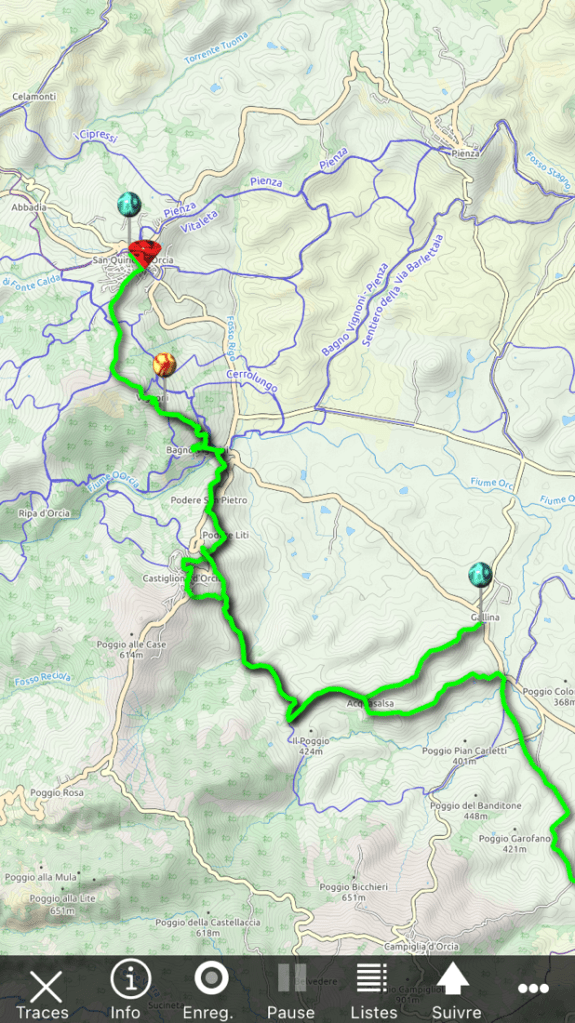Open the three-dots more menu

tap(533, 988)
